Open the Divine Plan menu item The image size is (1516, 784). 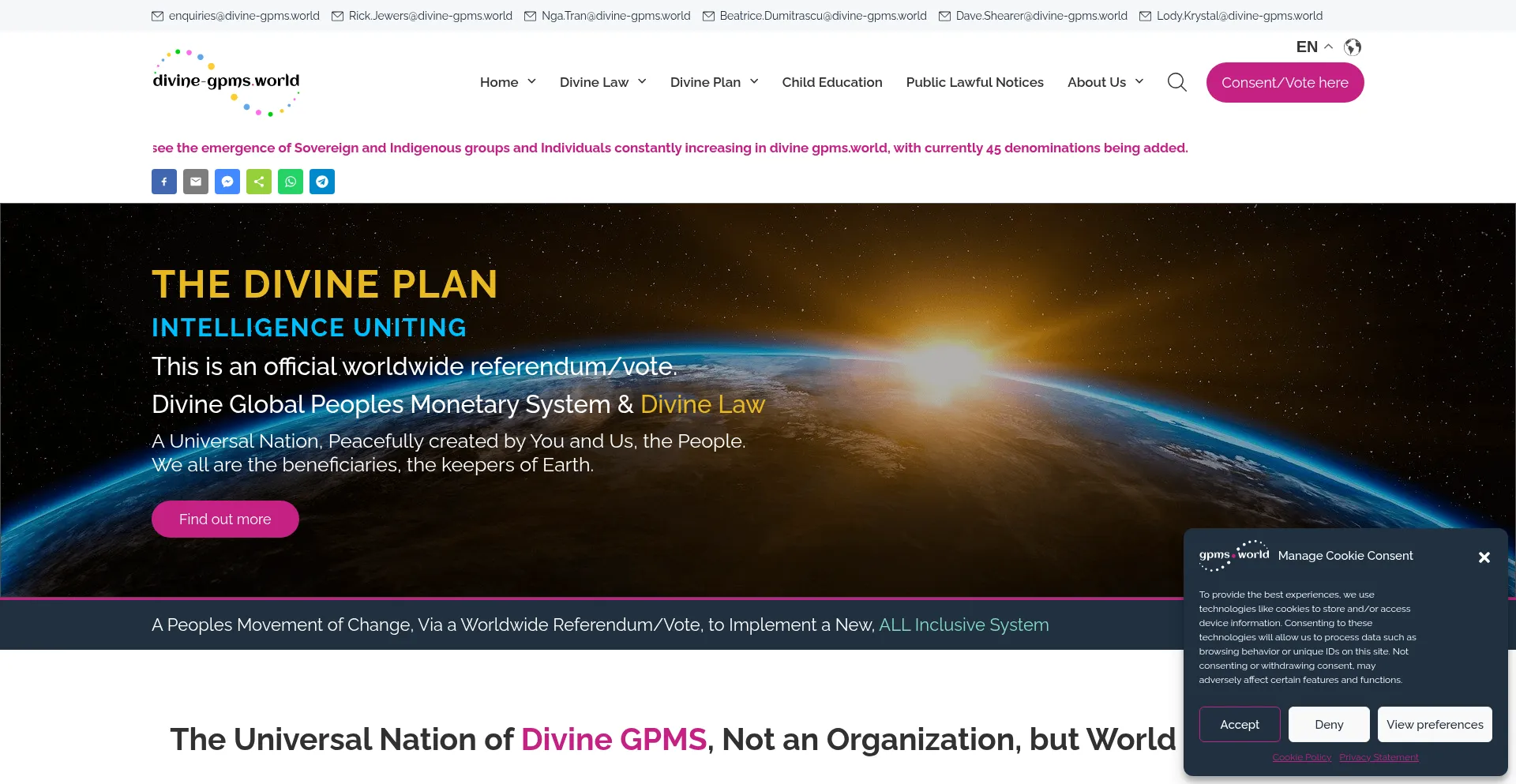coord(705,82)
